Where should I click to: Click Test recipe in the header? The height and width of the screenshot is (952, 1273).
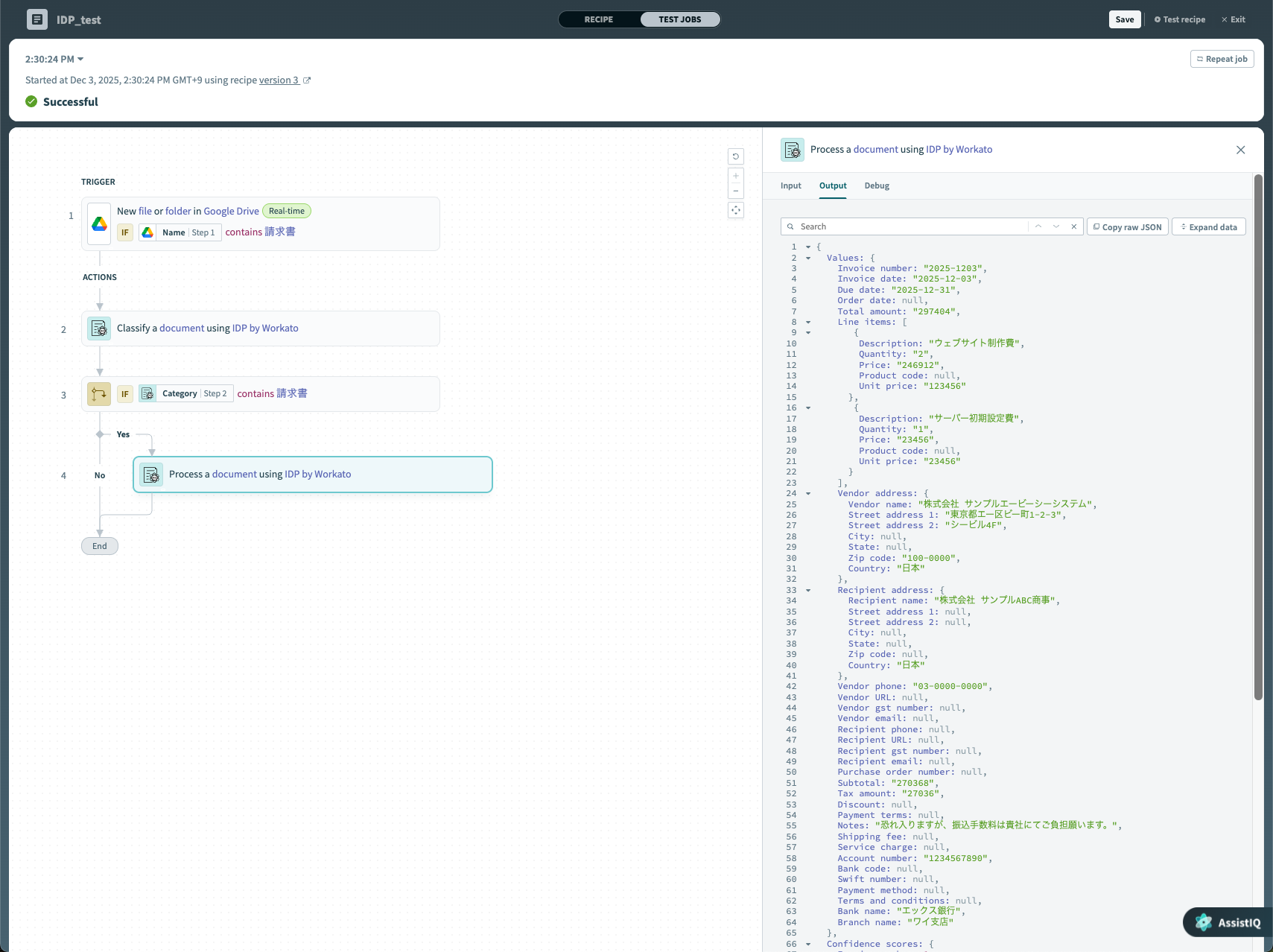(1180, 19)
